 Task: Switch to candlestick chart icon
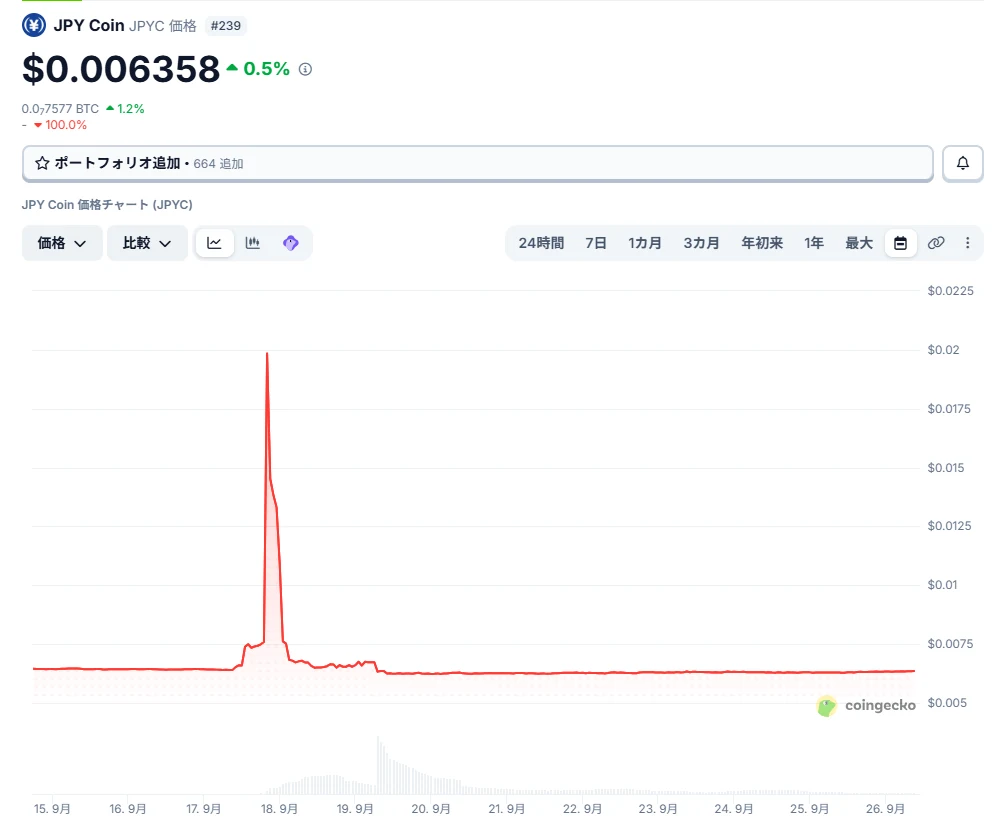coord(253,243)
